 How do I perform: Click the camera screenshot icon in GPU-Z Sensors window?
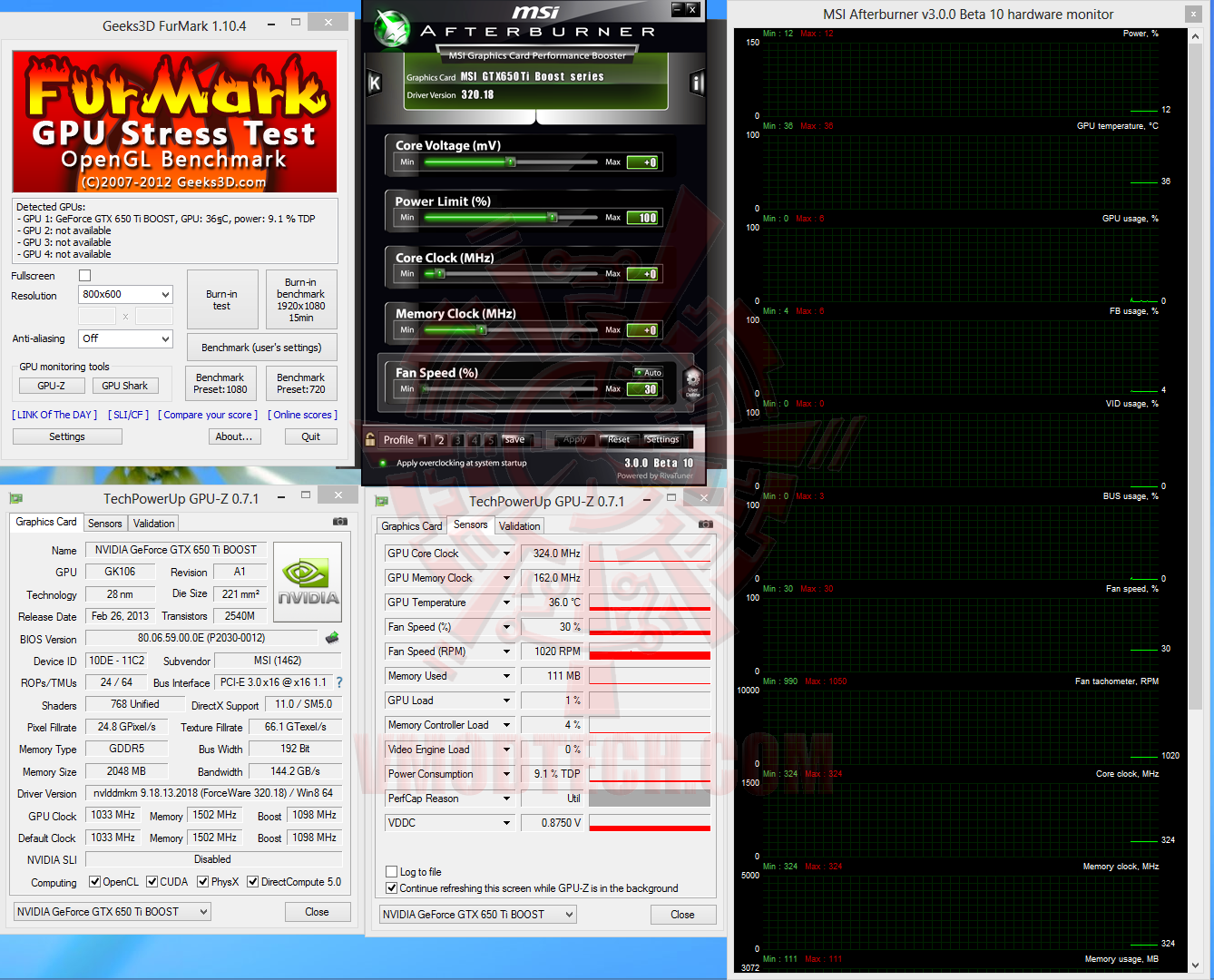tap(706, 524)
